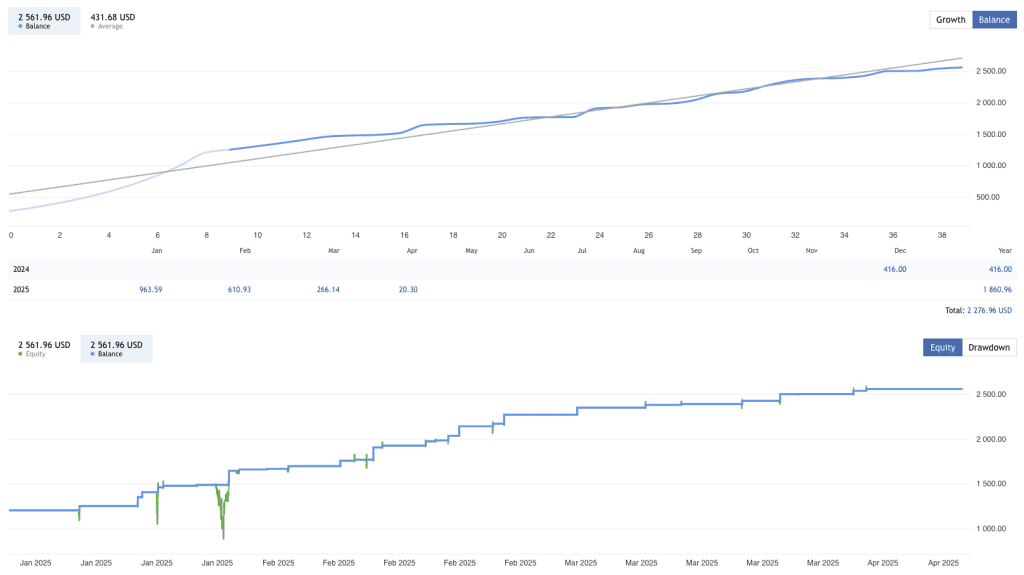Open January 2025 profit value 963.59
The height and width of the screenshot is (575, 1024).
point(150,289)
